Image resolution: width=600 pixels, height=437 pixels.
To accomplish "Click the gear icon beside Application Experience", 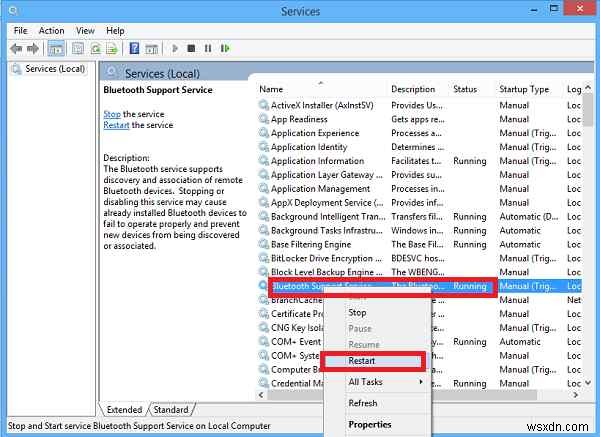I will (263, 133).
